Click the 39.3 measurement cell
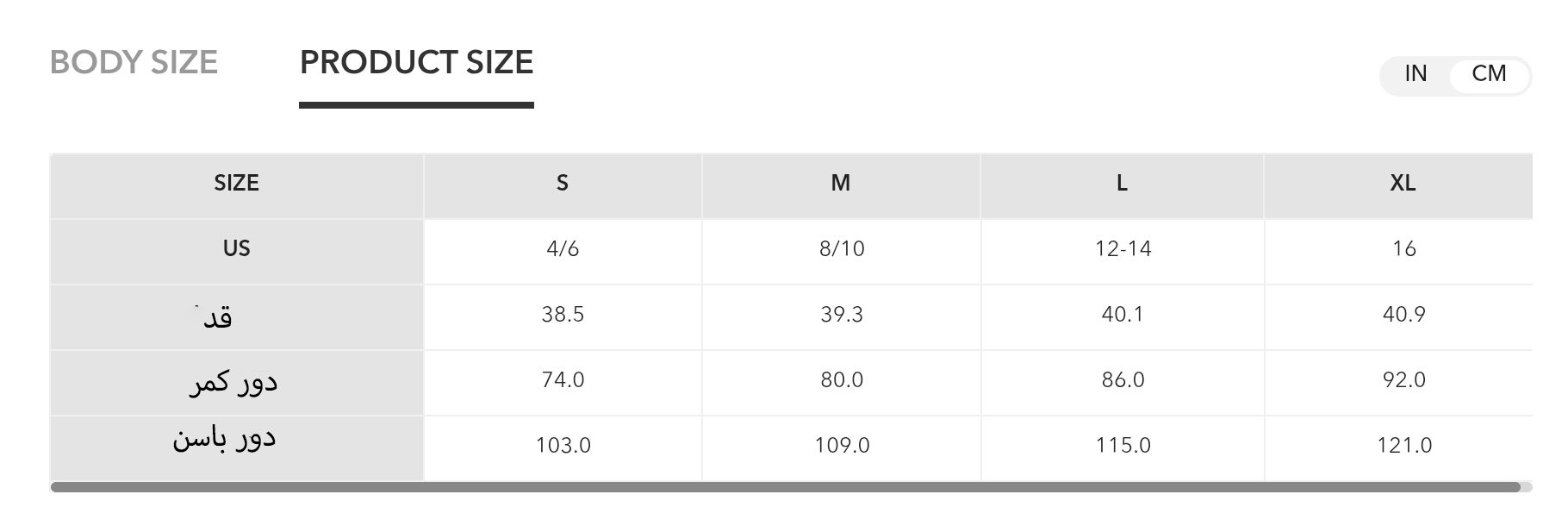The image size is (1568, 507). pyautogui.click(x=841, y=315)
